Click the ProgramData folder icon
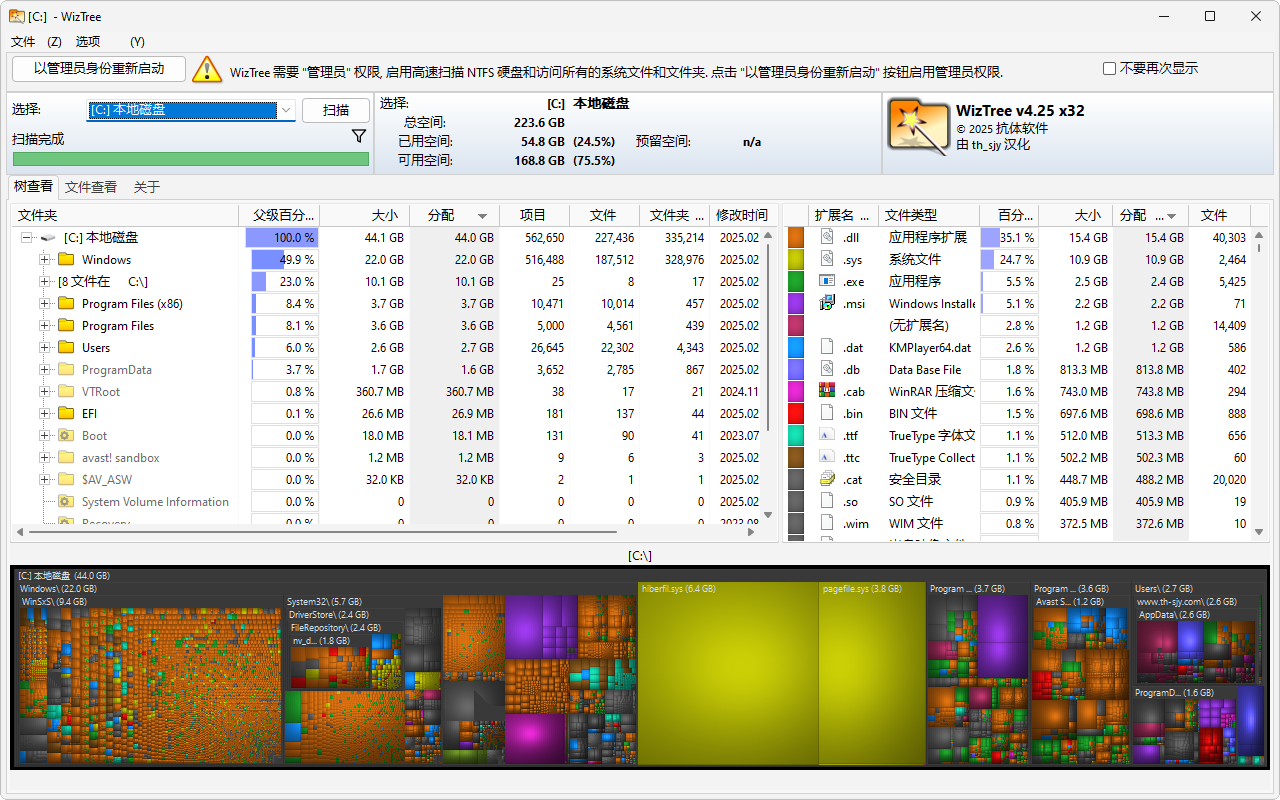 pyautogui.click(x=66, y=370)
